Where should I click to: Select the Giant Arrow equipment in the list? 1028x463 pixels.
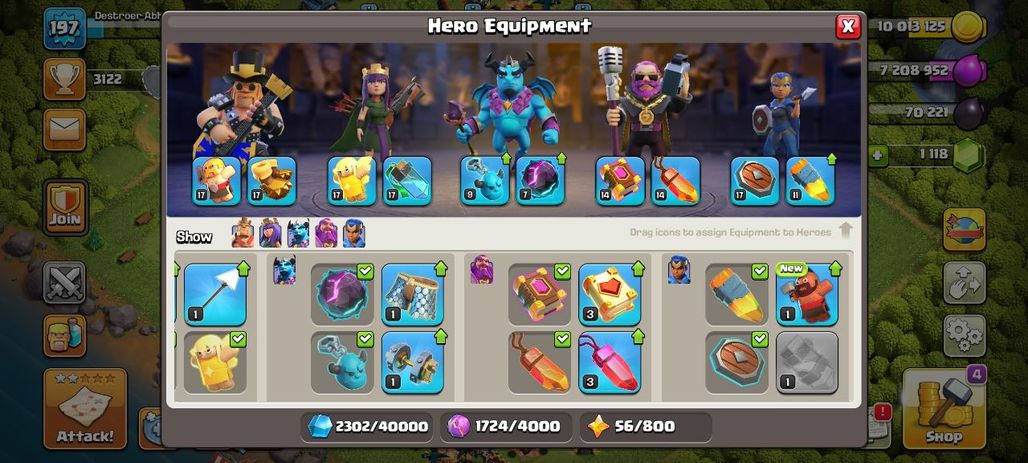click(215, 294)
